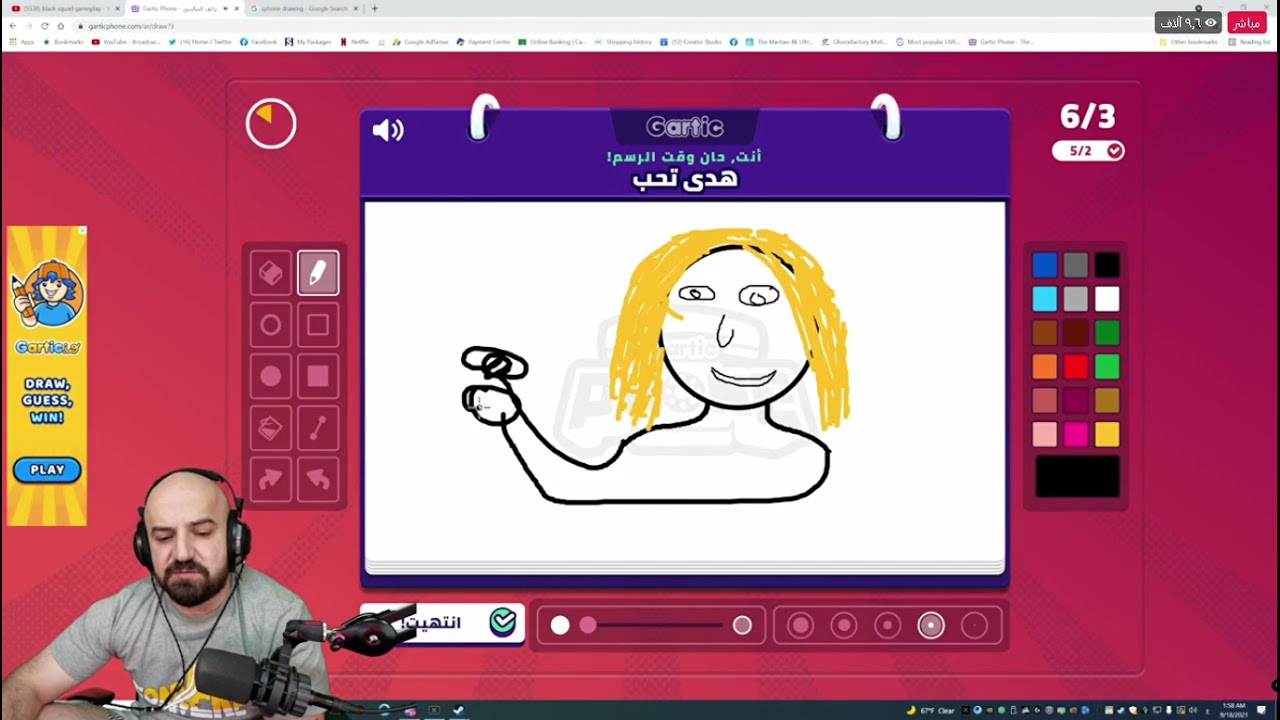Open the Apps bookmarks shortcut

coord(22,42)
